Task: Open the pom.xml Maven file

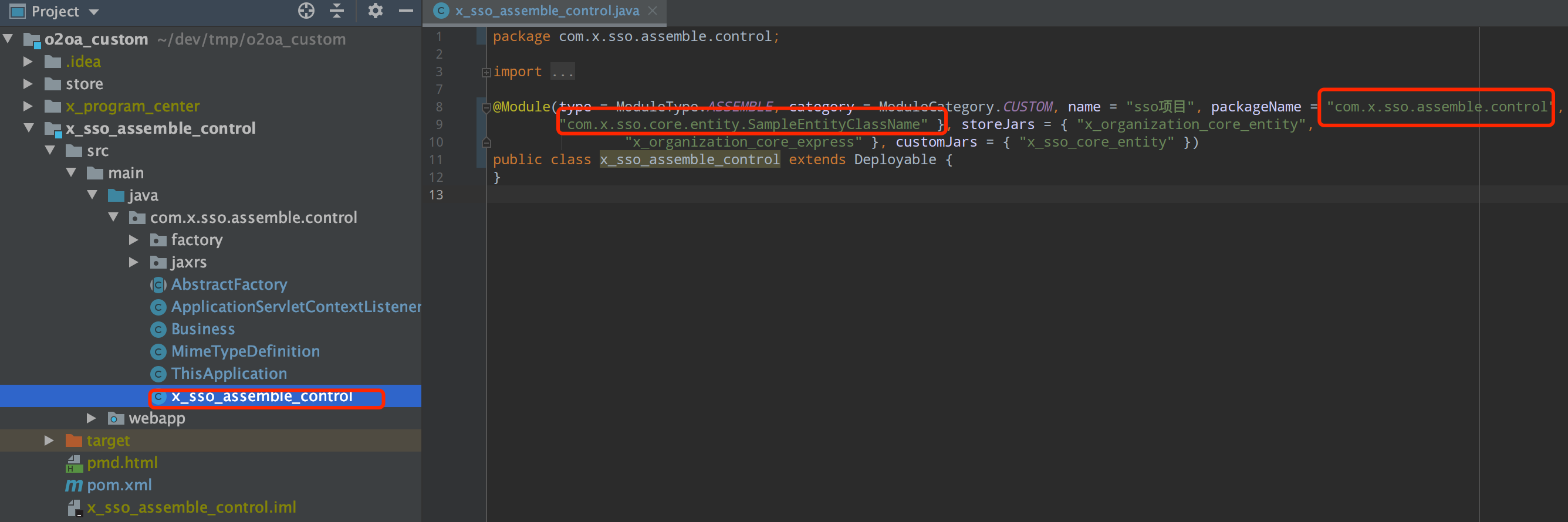Action: coord(119,486)
